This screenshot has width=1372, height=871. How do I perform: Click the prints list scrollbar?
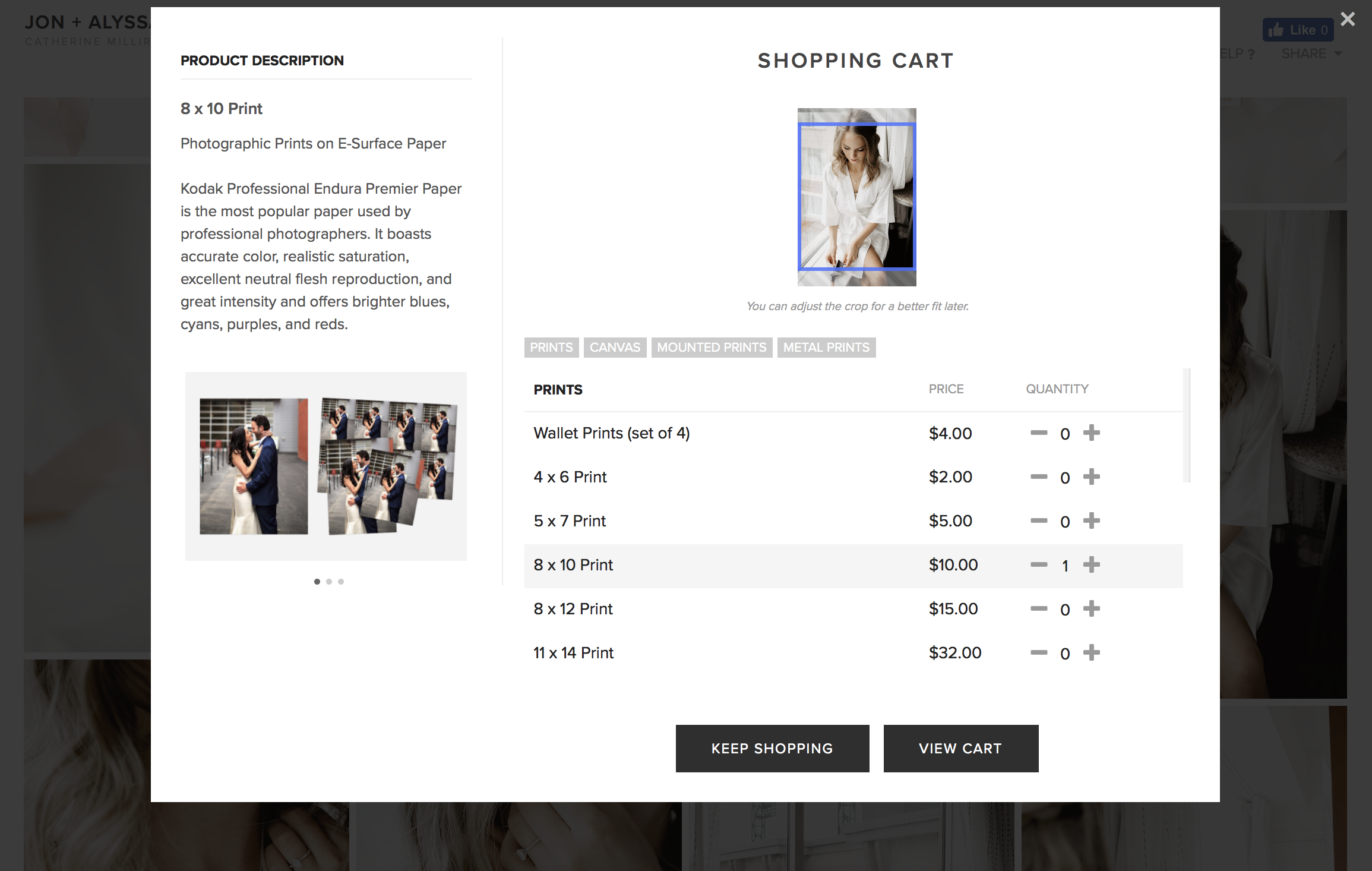1186,425
